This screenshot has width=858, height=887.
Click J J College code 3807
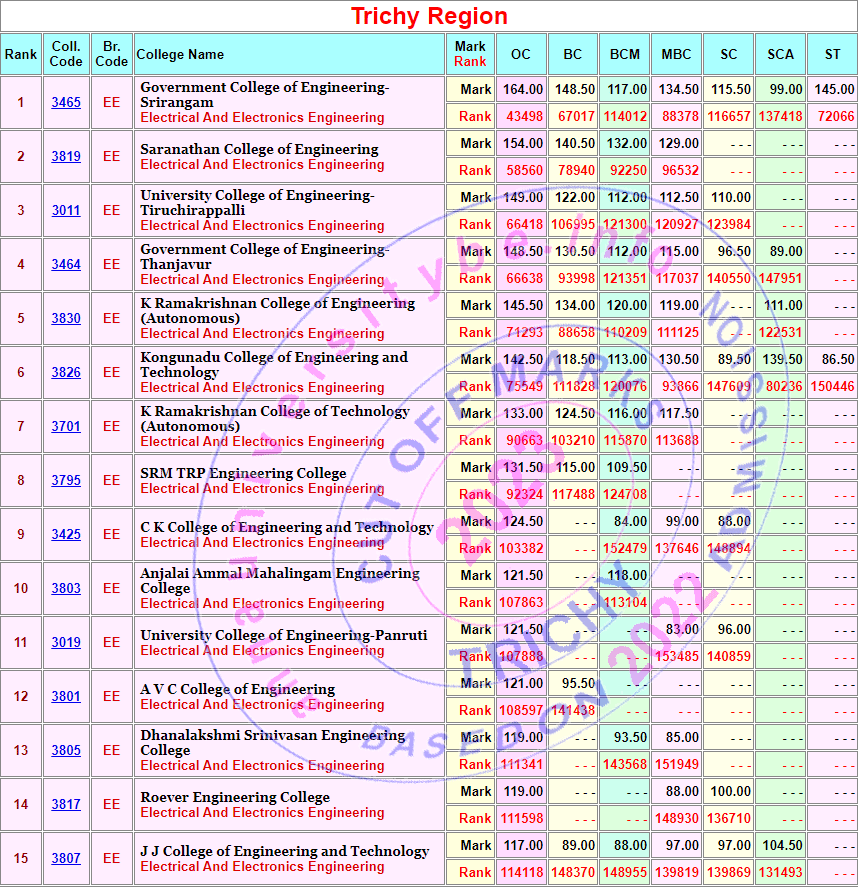point(66,859)
